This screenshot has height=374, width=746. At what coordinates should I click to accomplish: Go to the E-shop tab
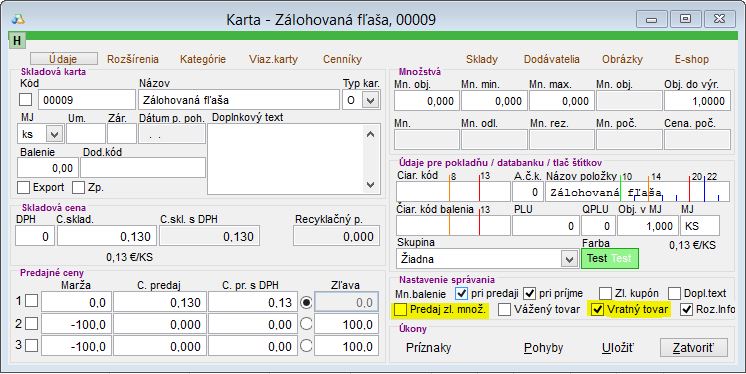click(x=692, y=59)
